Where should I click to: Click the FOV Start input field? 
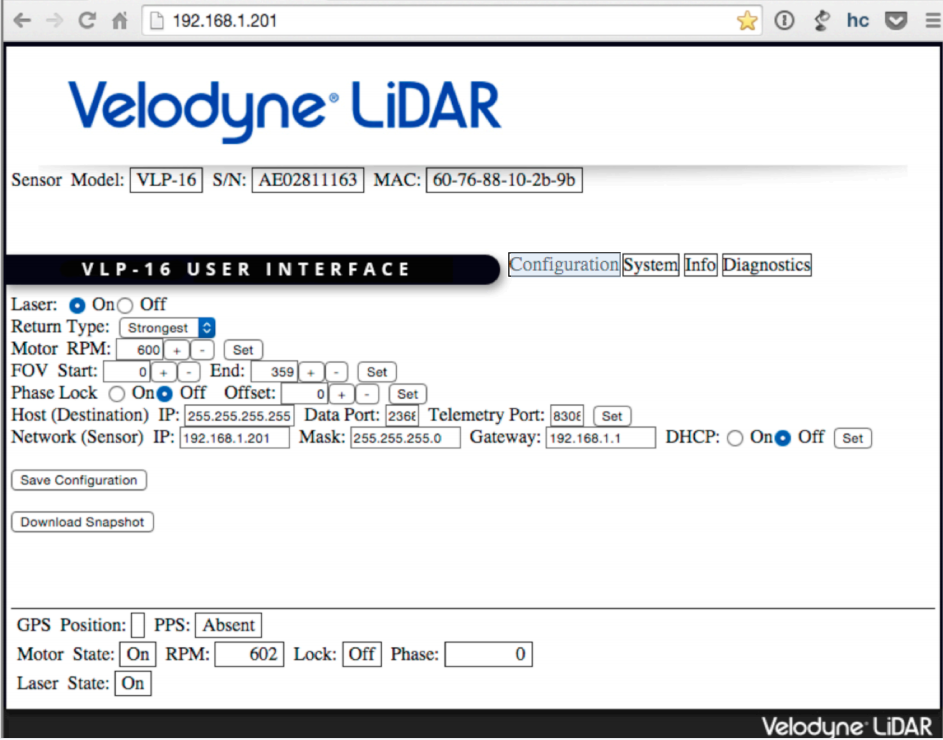tap(127, 372)
